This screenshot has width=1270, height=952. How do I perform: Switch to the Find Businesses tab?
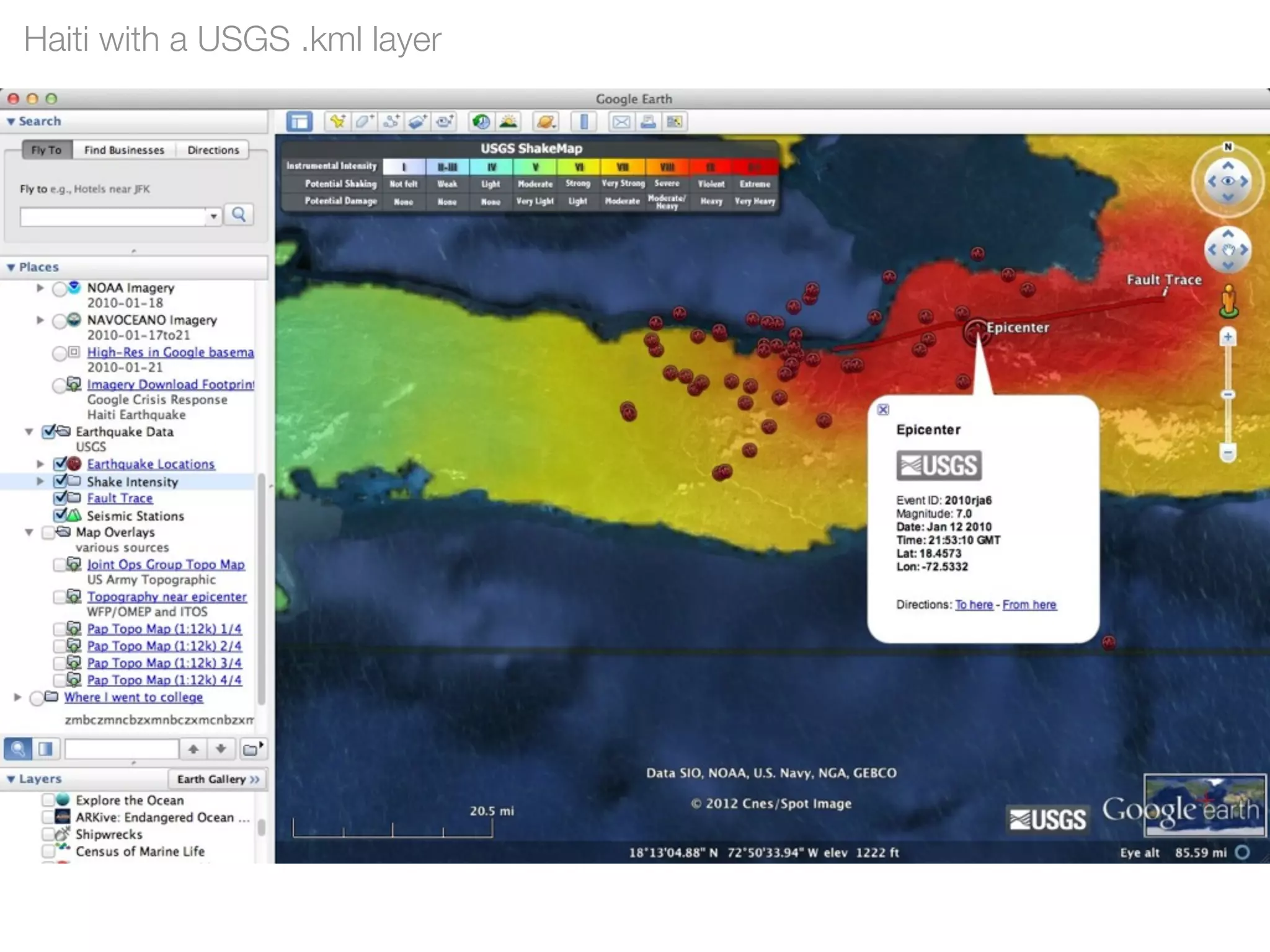[x=124, y=150]
